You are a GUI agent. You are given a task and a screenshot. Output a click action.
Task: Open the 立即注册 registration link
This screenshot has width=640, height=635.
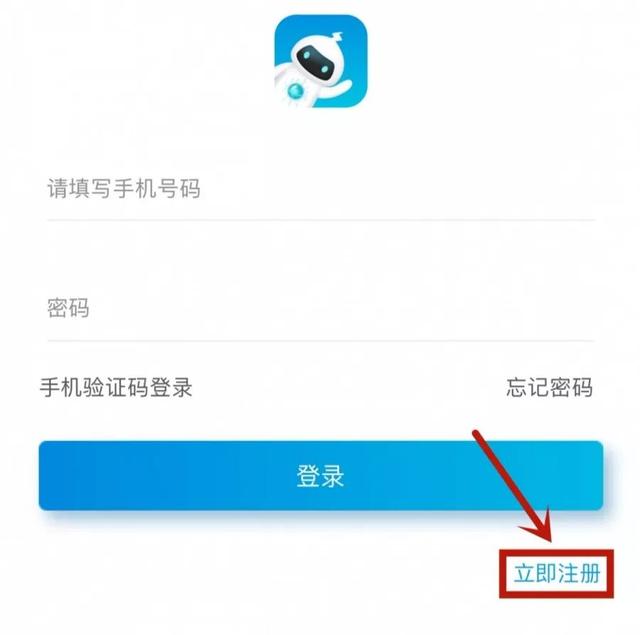557,574
